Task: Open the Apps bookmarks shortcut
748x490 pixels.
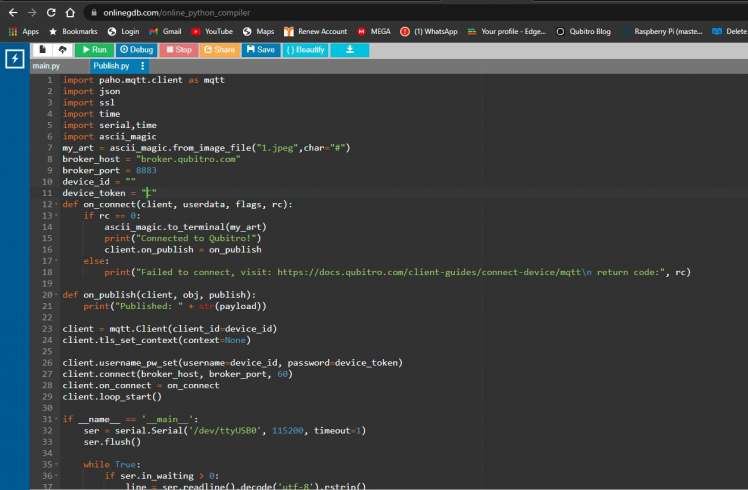Action: [x=23, y=31]
